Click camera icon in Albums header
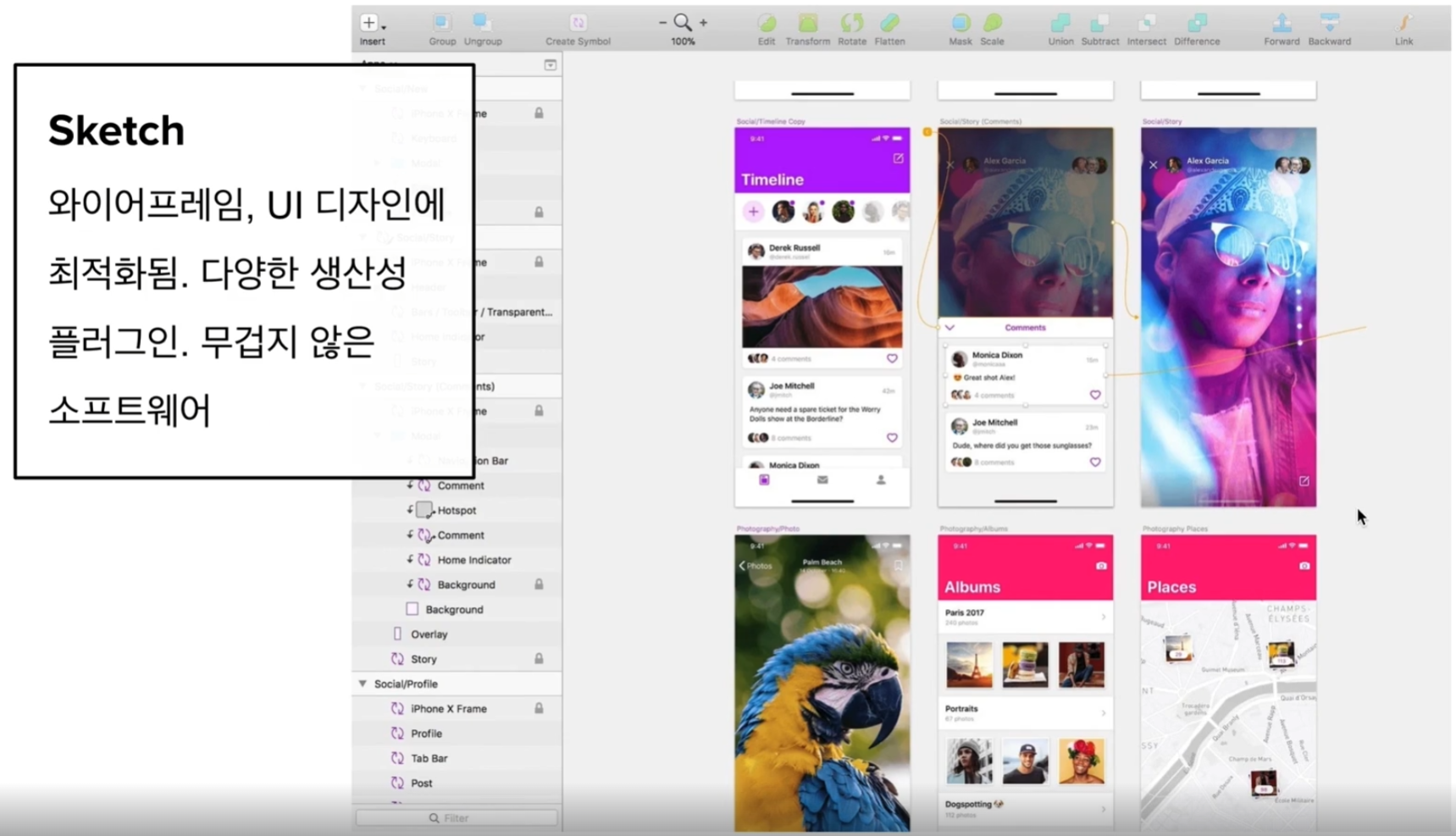Image resolution: width=1456 pixels, height=836 pixels. [1101, 566]
